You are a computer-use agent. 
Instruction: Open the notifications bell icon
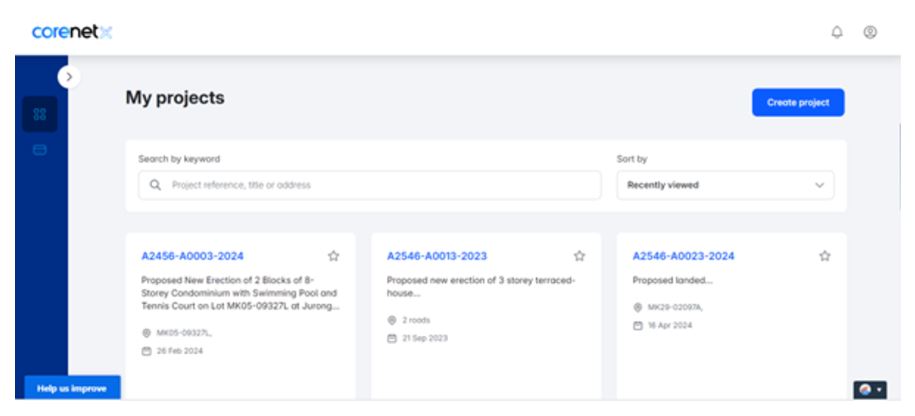point(837,32)
